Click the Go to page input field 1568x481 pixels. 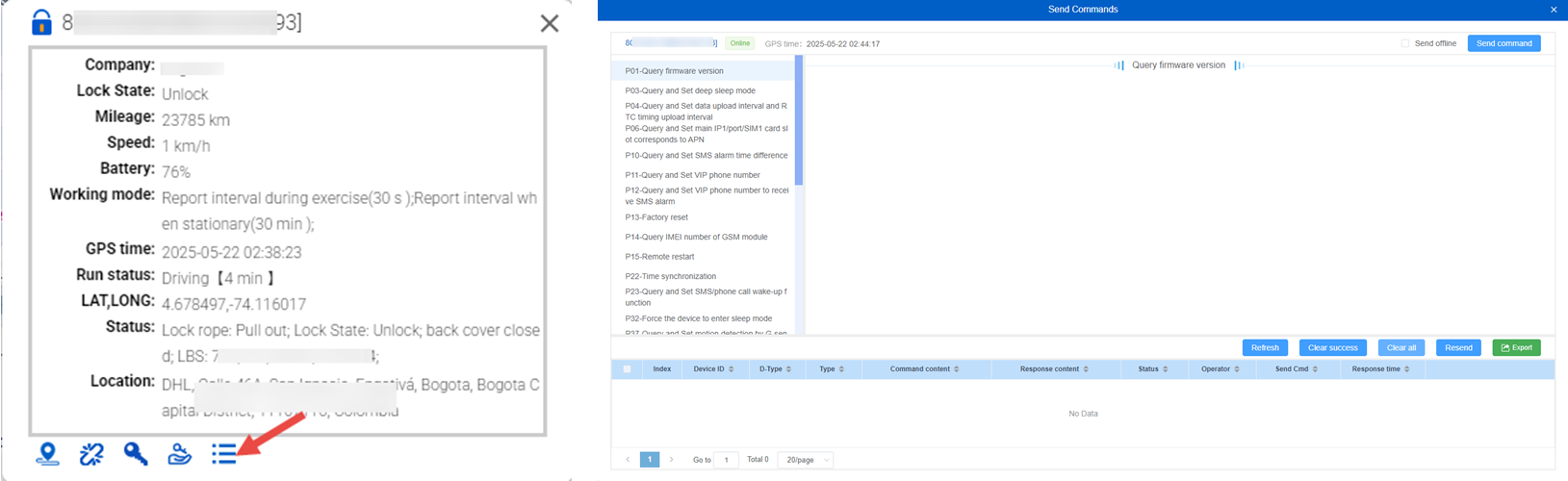coord(727,460)
